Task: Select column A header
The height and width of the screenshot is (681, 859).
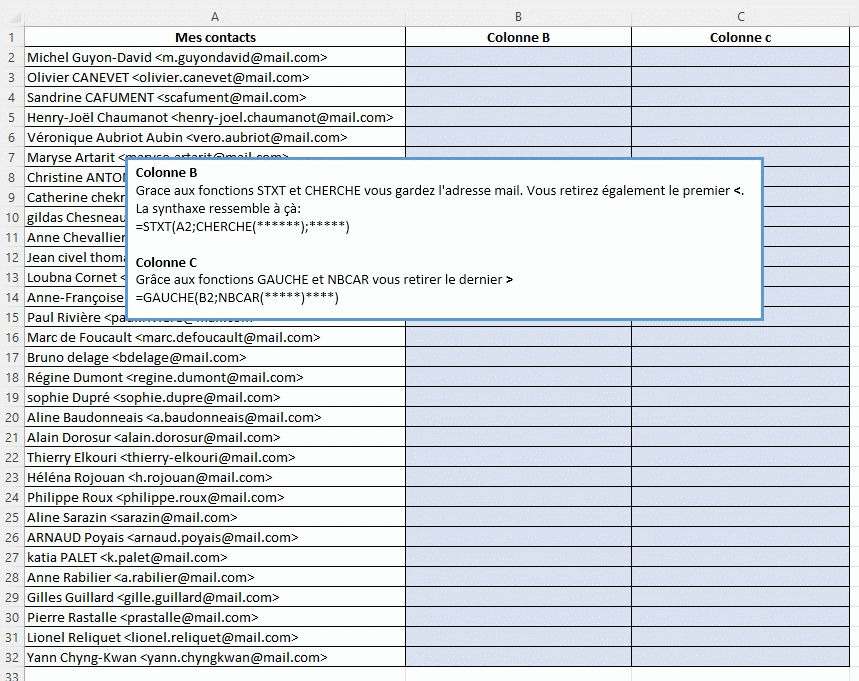Action: tap(215, 17)
